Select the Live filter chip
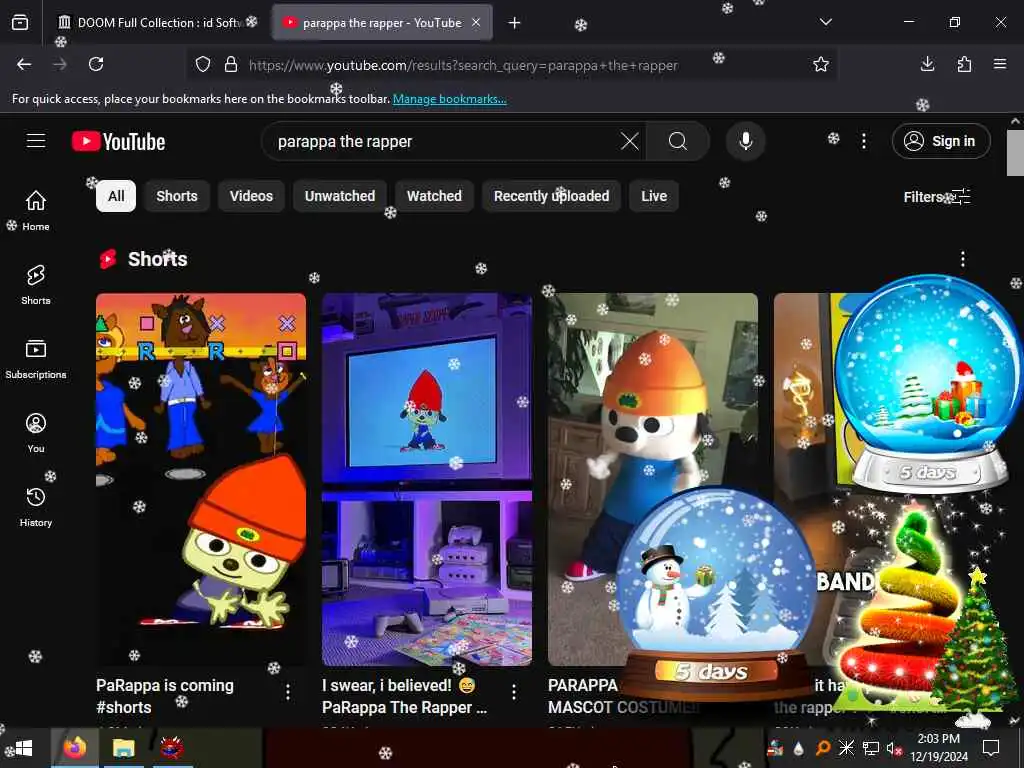This screenshot has height=768, width=1024. pos(654,196)
